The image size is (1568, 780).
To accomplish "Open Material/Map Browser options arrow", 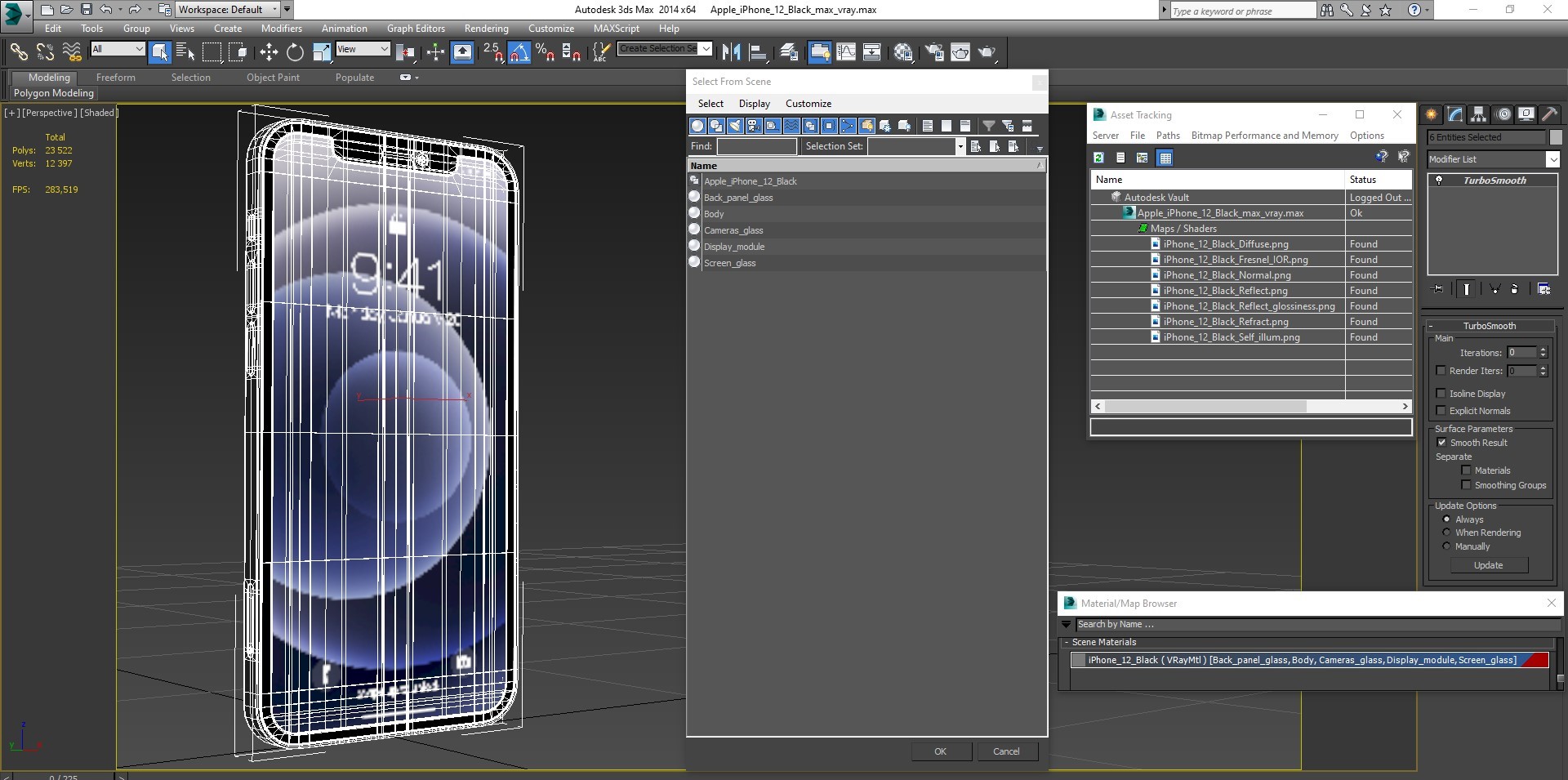I will (1066, 625).
